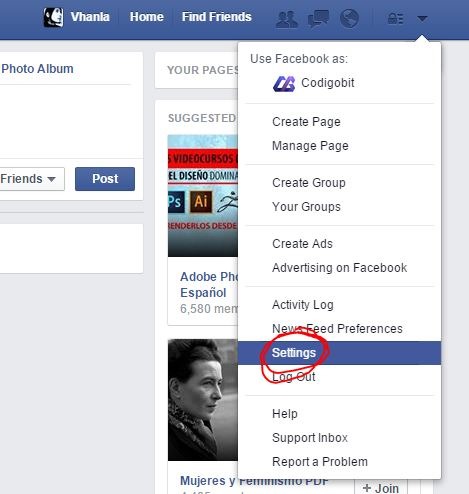Open the Mujeres y Feminismo PDF link
Viewport: 469px width, 494px height.
click(254, 481)
